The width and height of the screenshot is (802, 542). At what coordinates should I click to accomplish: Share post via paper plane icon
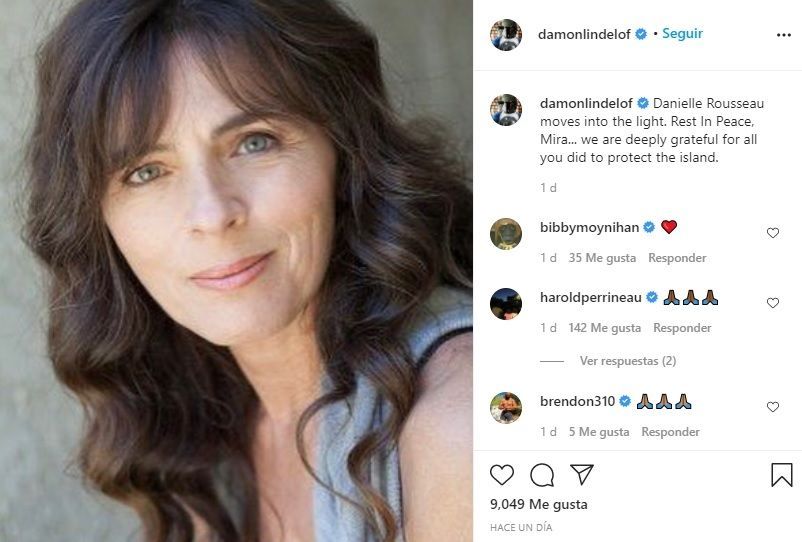581,474
